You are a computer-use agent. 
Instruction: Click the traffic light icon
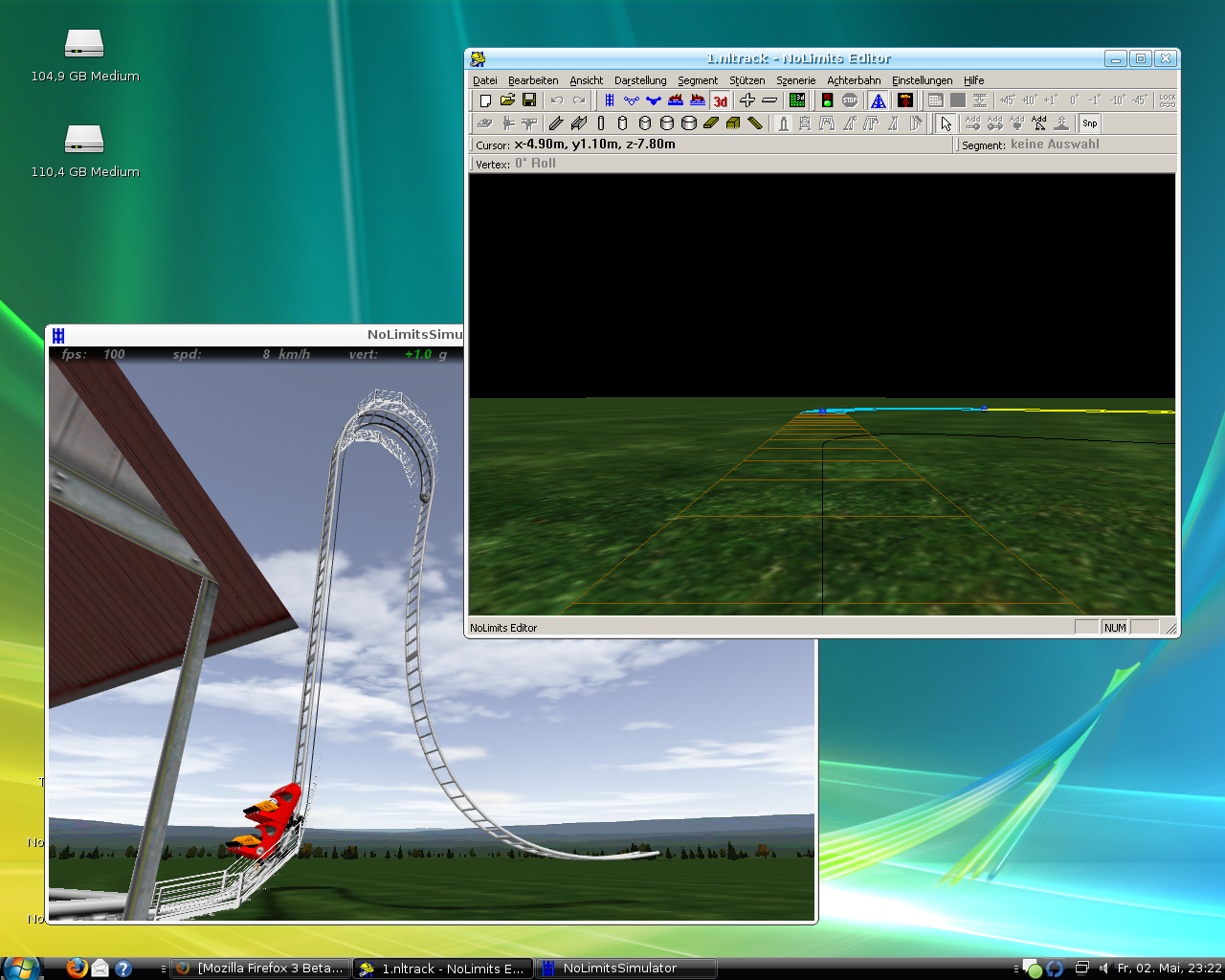[828, 100]
